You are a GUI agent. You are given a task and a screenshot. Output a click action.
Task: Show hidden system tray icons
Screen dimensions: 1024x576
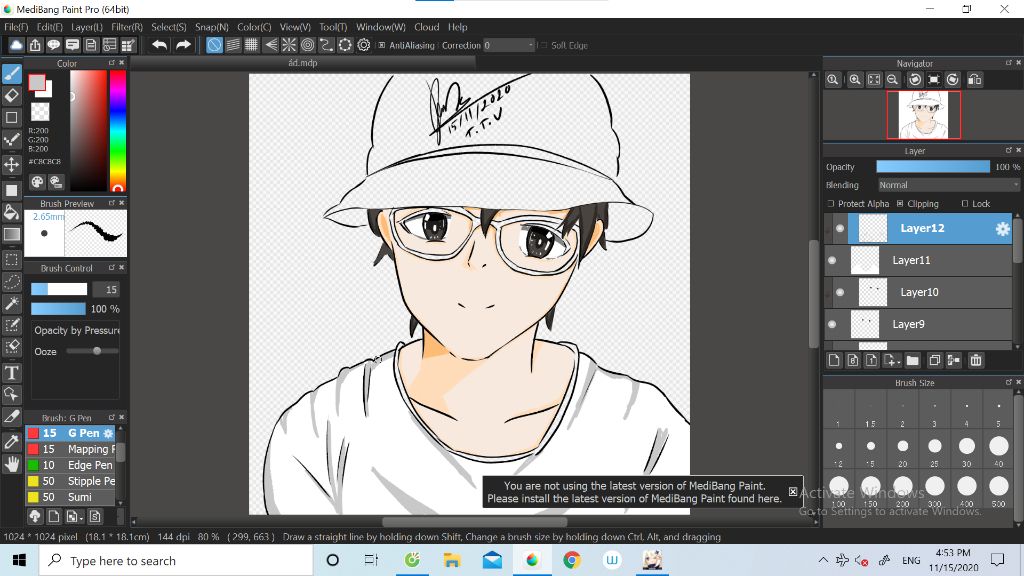click(823, 560)
